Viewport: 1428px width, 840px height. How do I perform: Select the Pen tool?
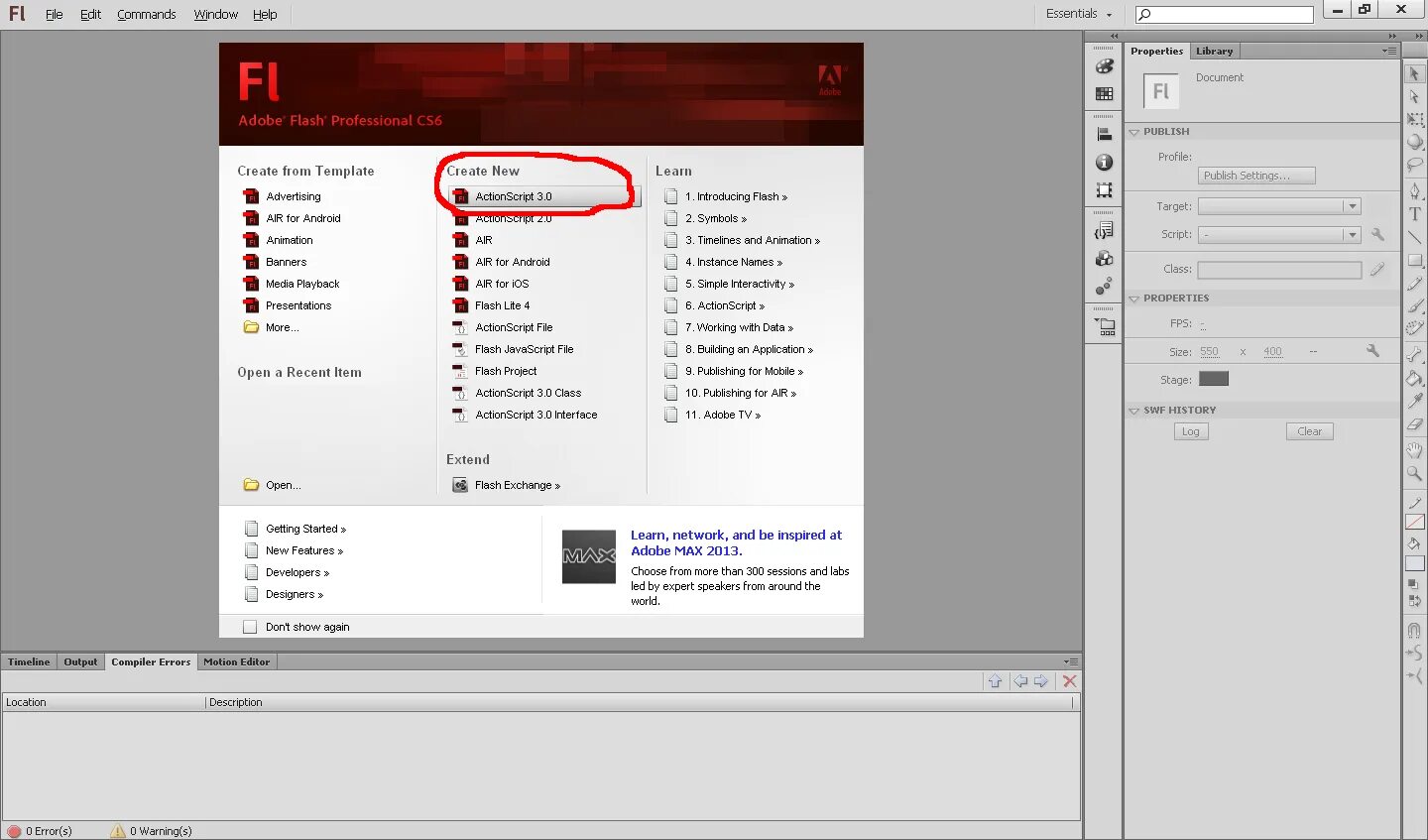1415,190
